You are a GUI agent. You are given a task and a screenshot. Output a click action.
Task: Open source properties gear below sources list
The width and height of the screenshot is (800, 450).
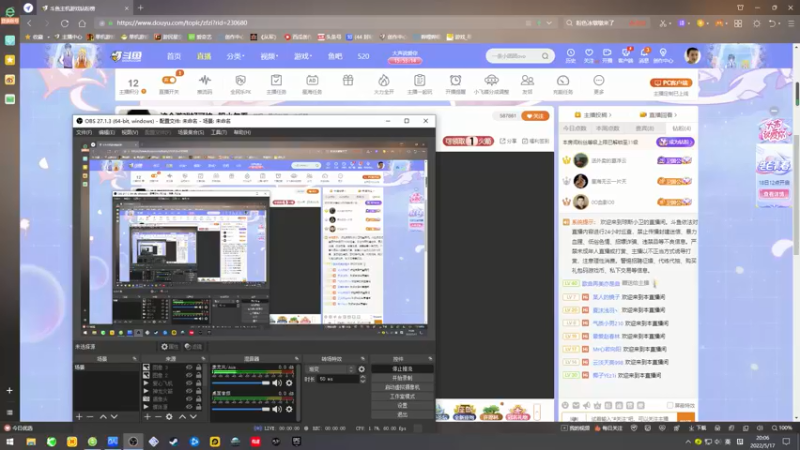point(169,417)
